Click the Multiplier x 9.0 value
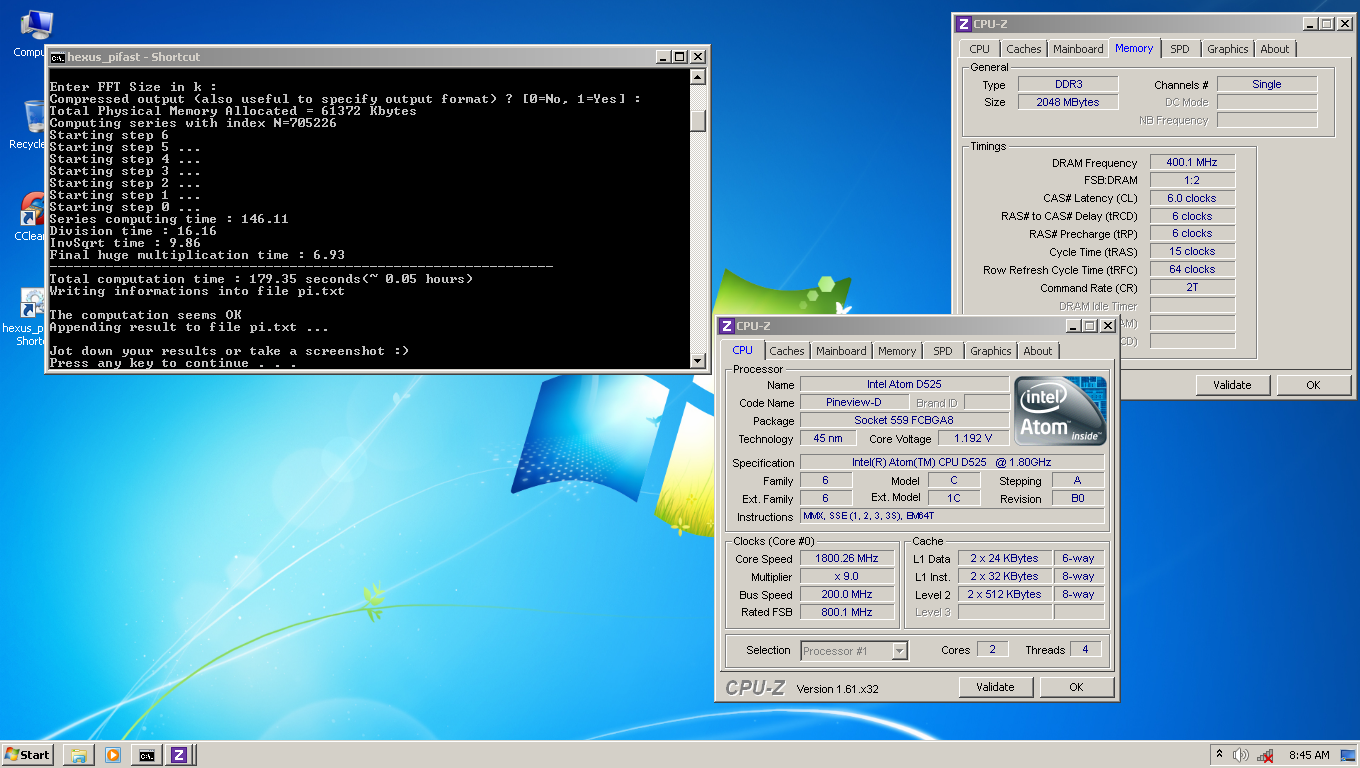 [848, 577]
